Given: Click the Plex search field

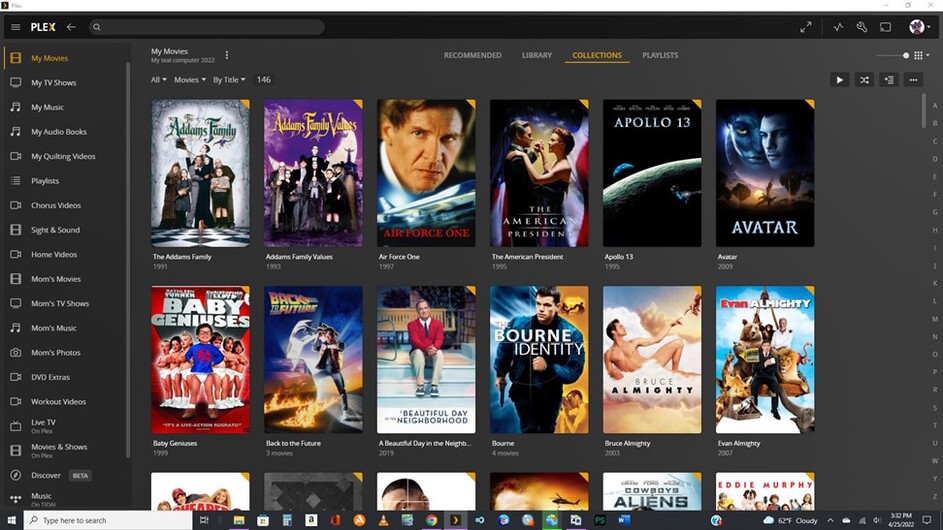Looking at the screenshot, I should coord(207,27).
